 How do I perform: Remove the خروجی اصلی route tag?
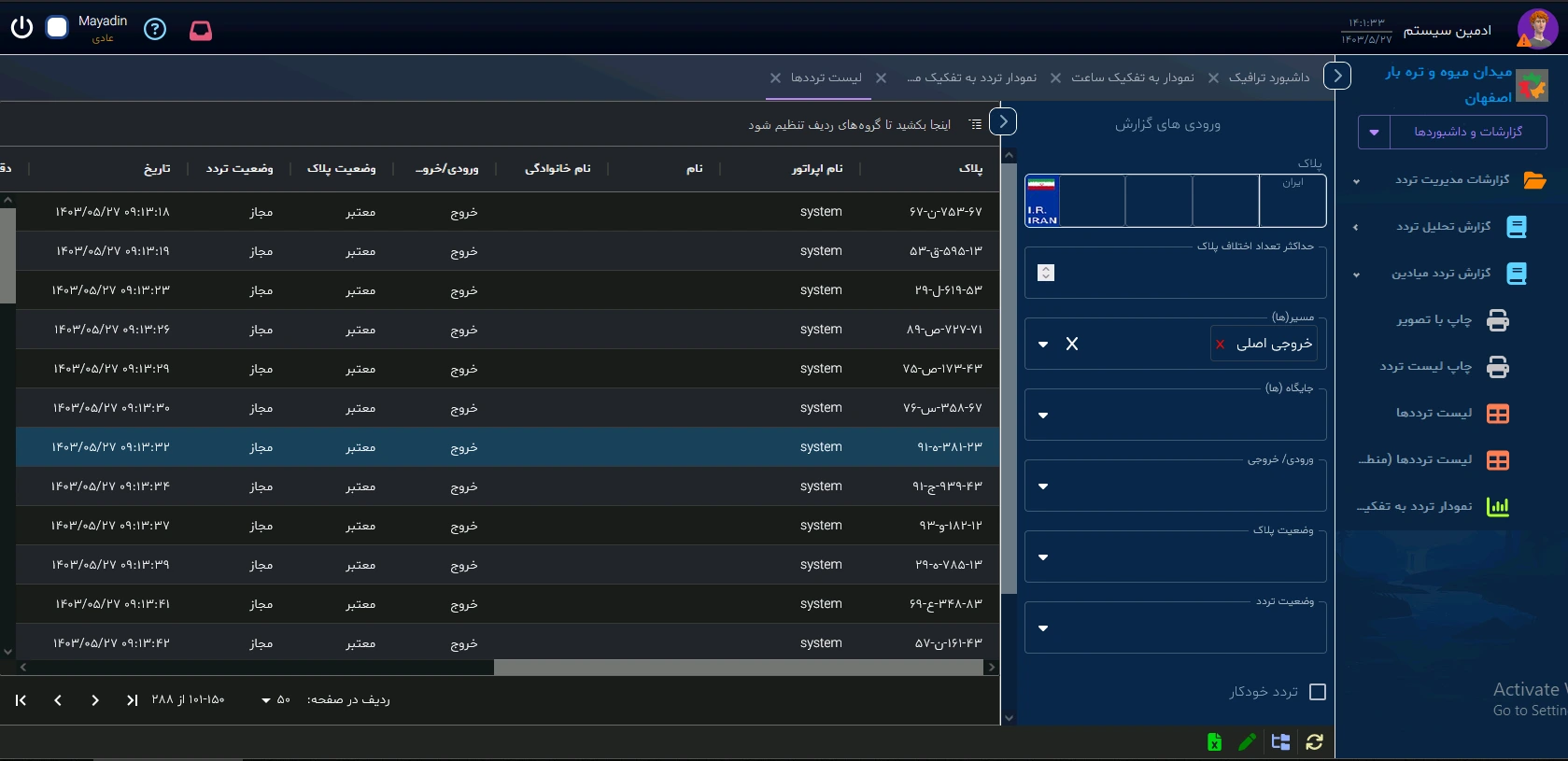tap(1220, 345)
